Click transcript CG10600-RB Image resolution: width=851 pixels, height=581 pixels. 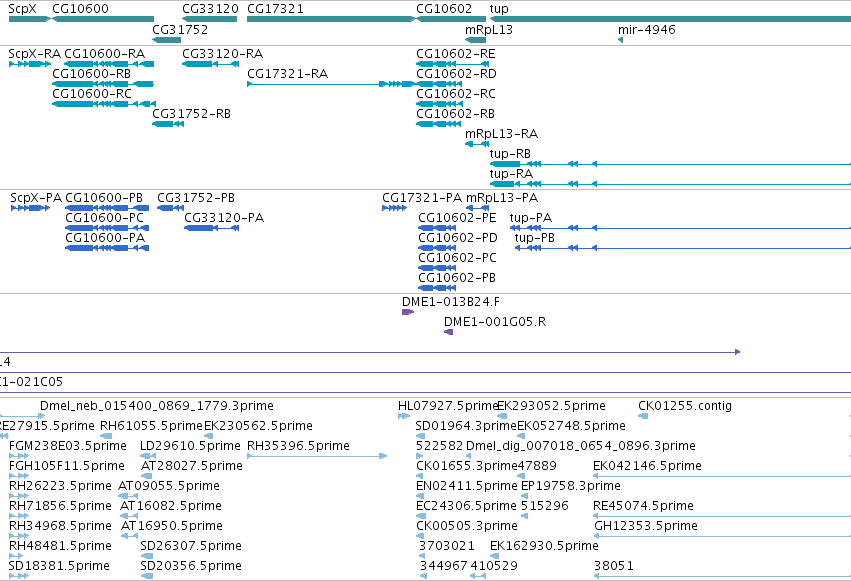(x=103, y=84)
